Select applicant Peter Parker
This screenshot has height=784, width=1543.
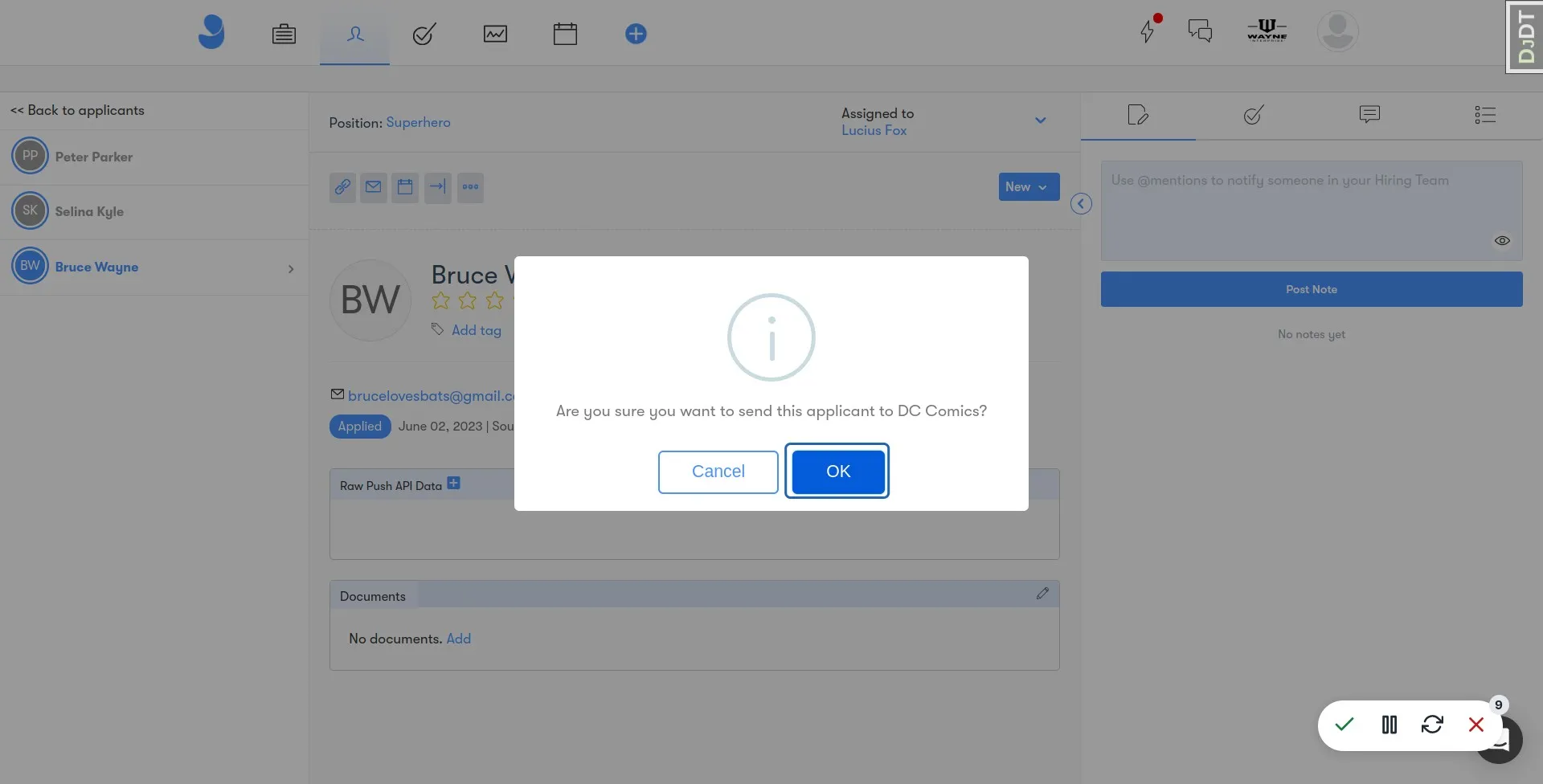click(x=154, y=157)
